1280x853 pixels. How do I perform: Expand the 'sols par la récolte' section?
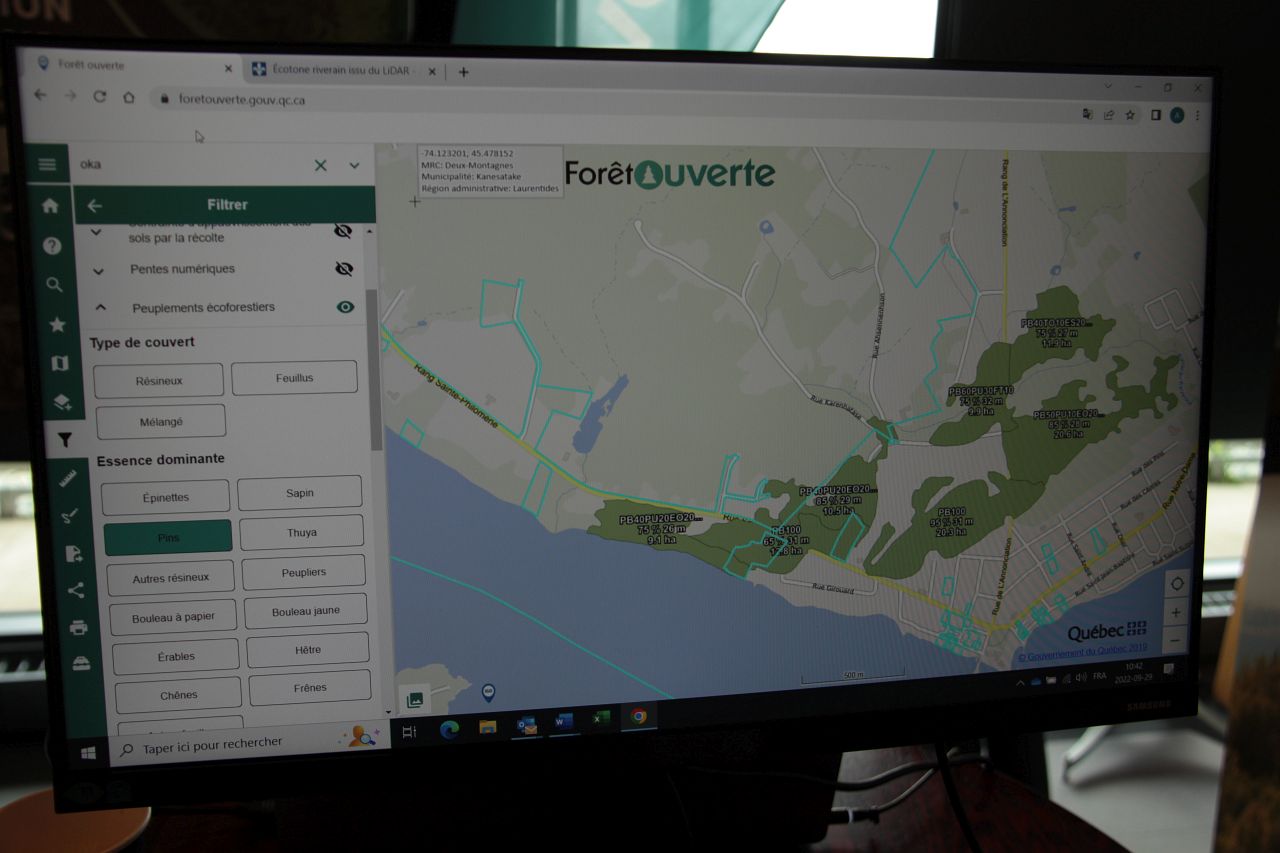tap(97, 233)
